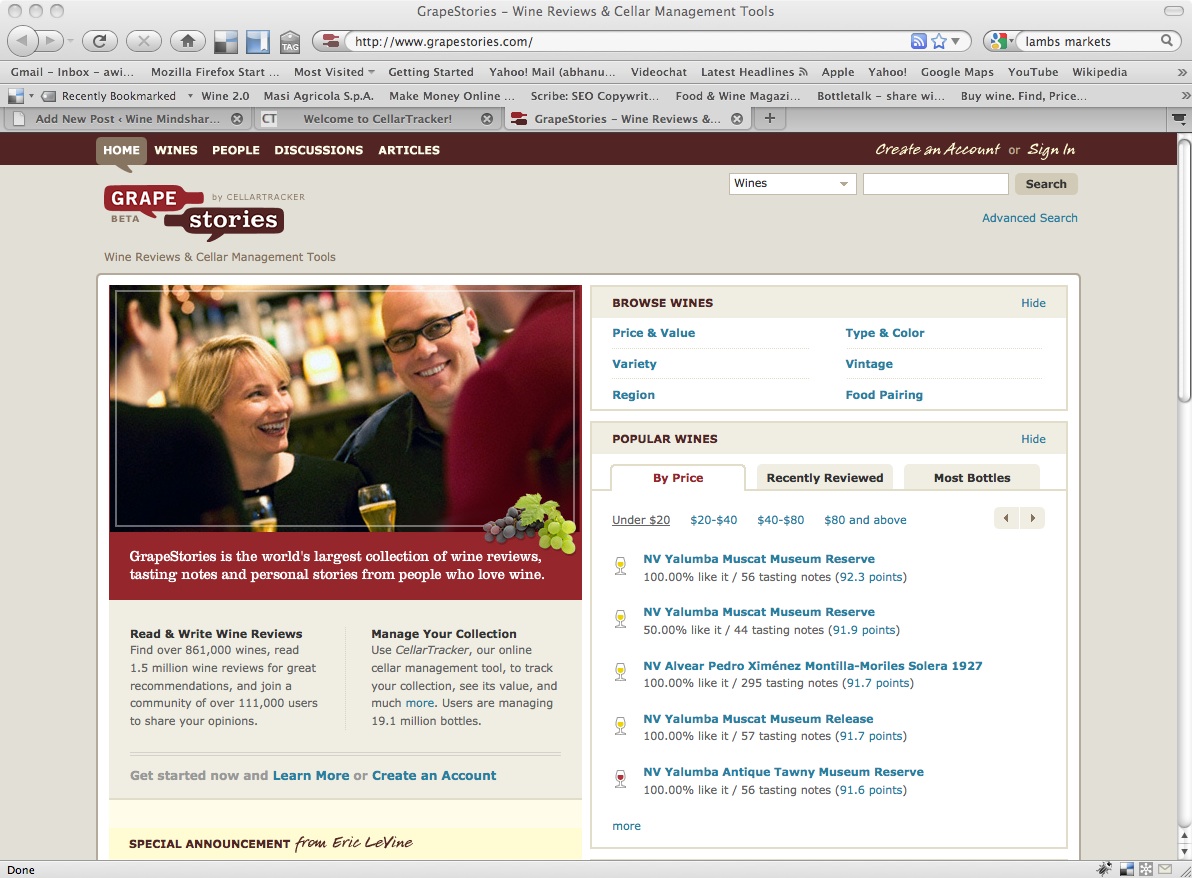Screen dimensions: 1192x878
Task: Open the PEOPLE navigation item
Action: pyautogui.click(x=236, y=150)
